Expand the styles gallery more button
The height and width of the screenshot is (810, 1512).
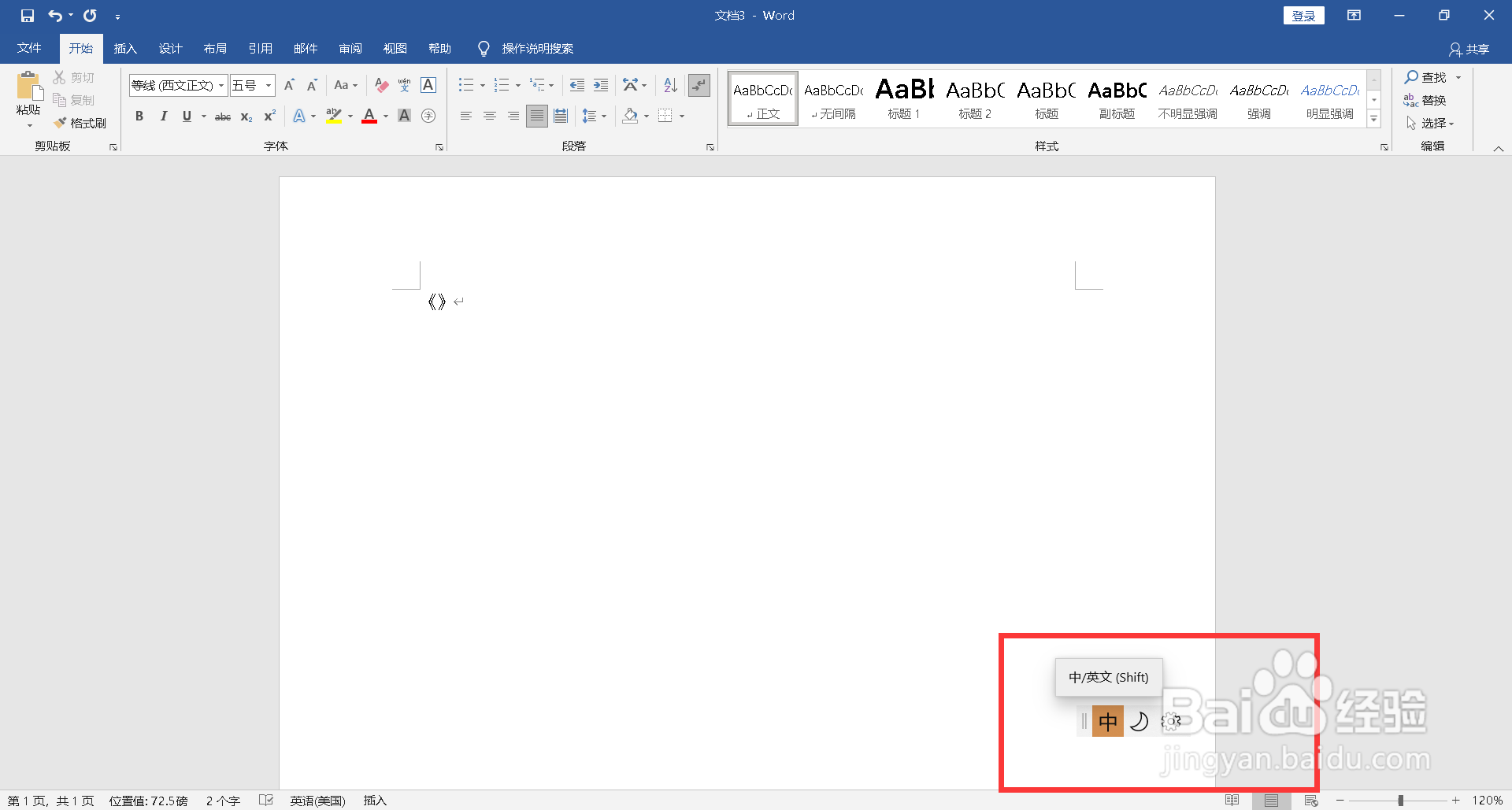(1374, 120)
